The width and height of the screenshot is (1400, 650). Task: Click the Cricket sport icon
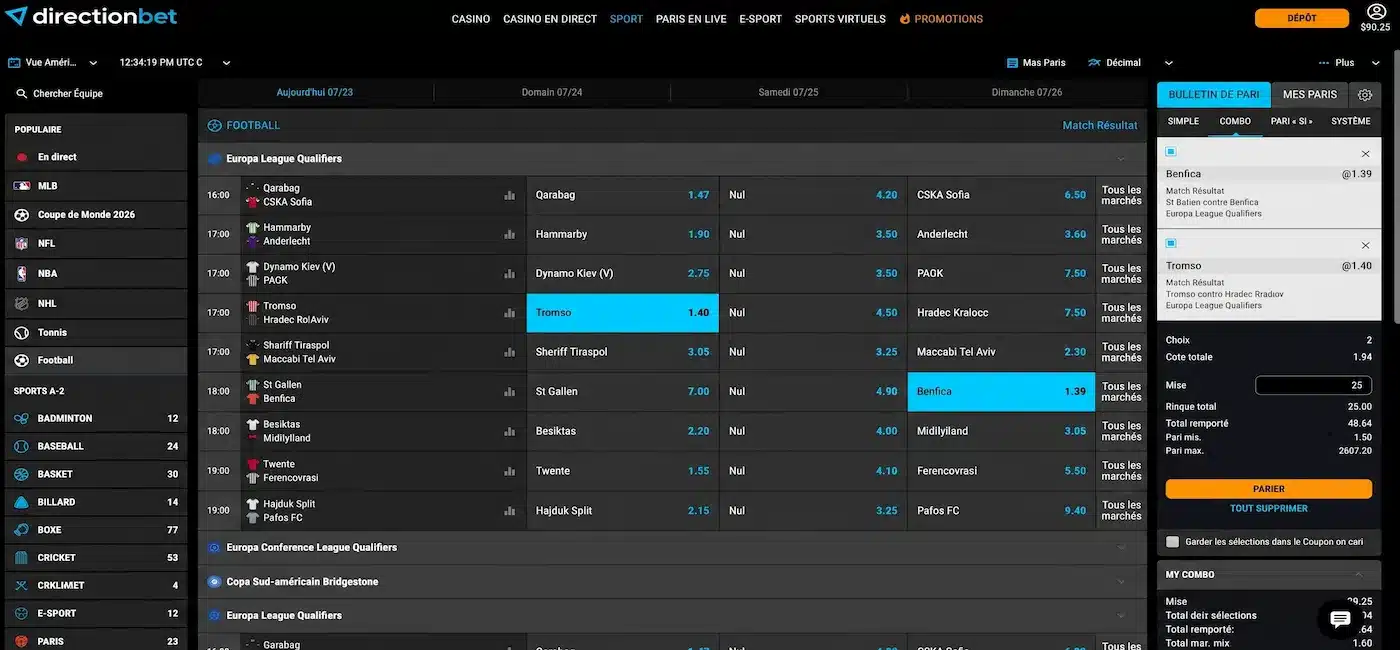pyautogui.click(x=21, y=558)
